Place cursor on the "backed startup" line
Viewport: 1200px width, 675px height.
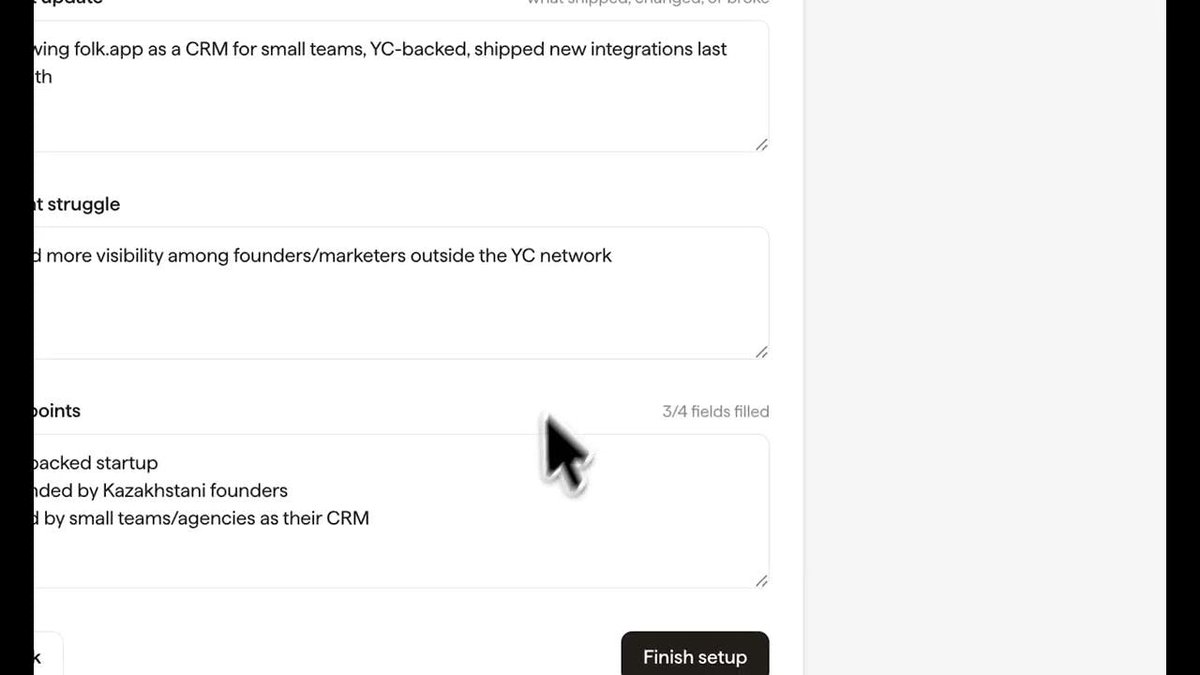96,463
